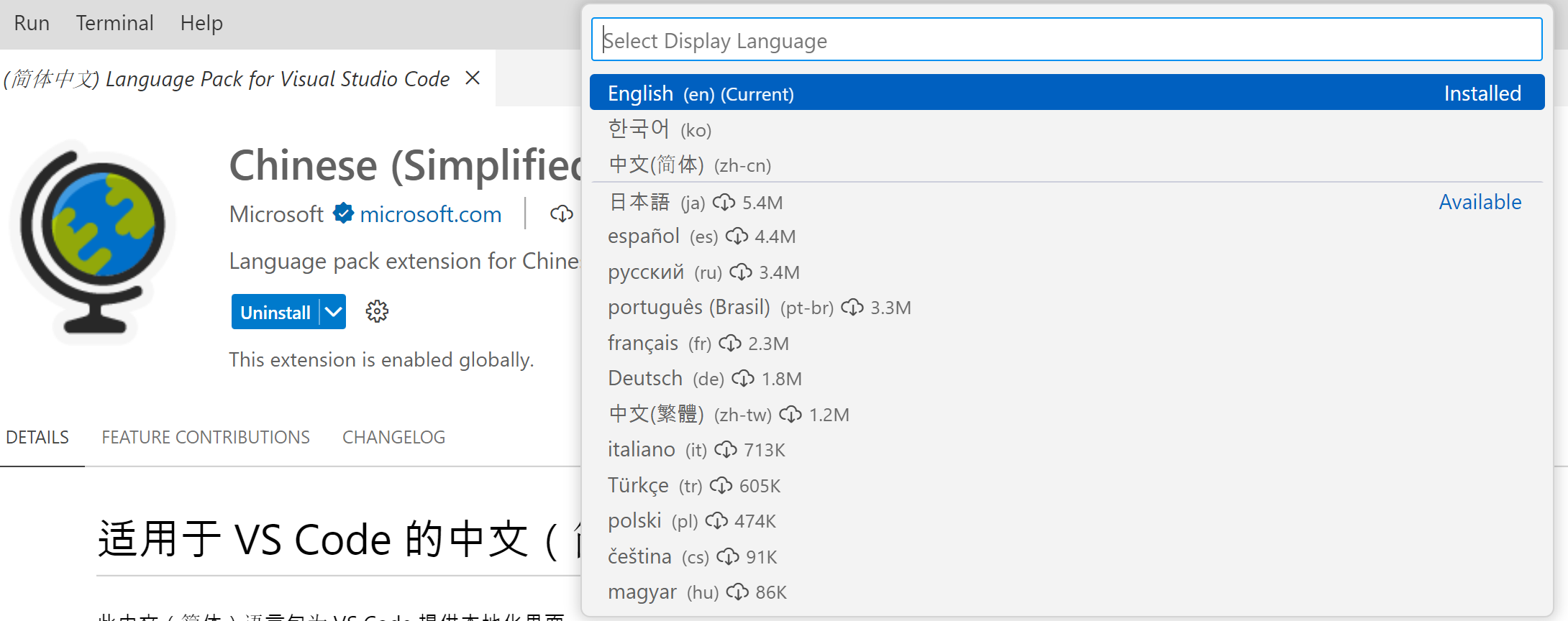Select русский (ru) language entry
Screen dimensions: 1568x621
(x=1067, y=272)
